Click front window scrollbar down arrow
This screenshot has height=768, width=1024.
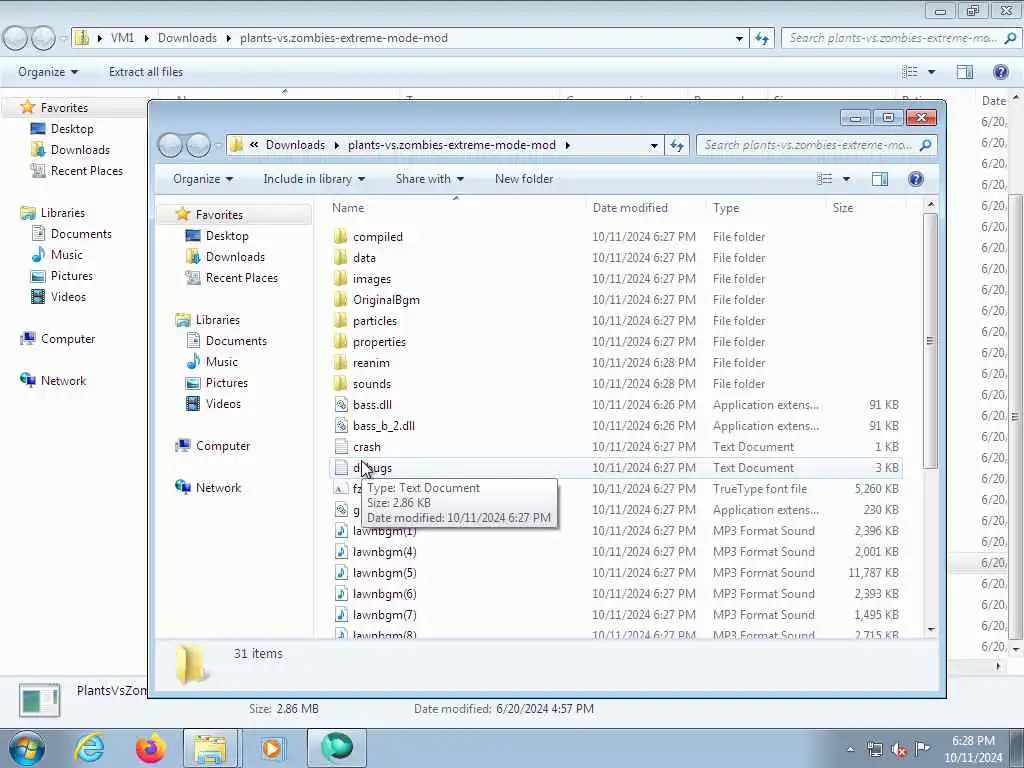click(x=931, y=630)
